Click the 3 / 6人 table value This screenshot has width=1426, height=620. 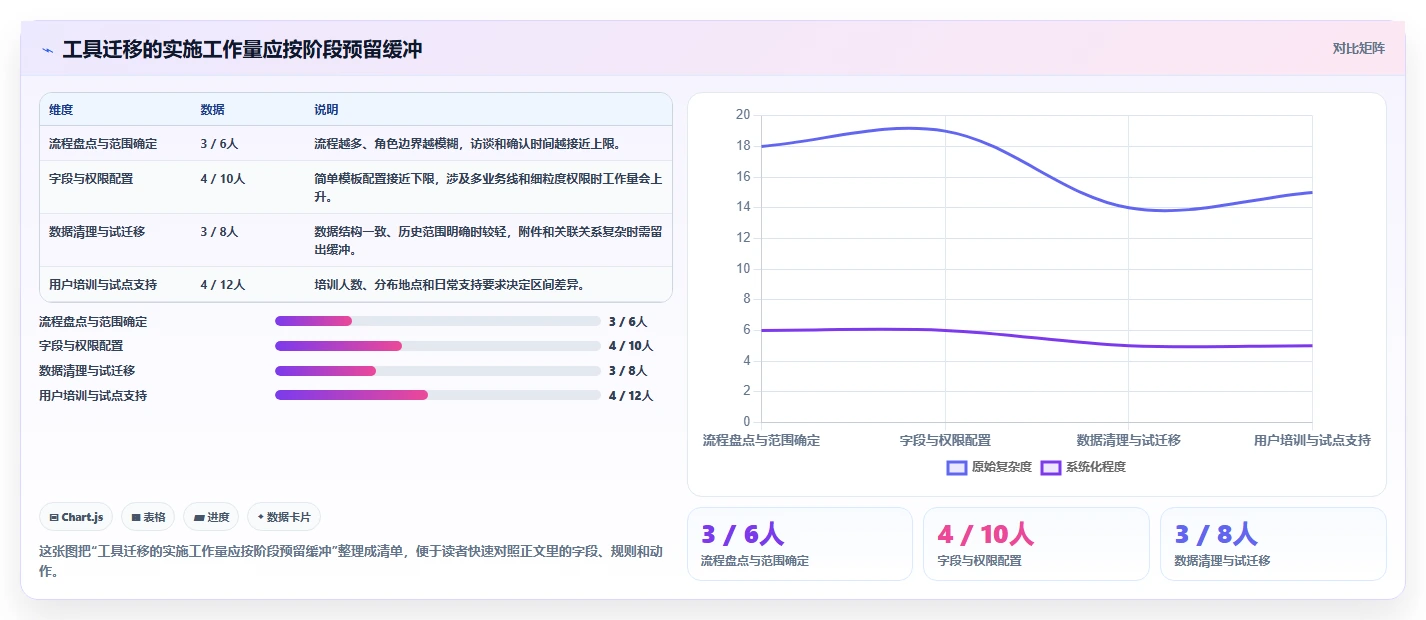(x=219, y=144)
